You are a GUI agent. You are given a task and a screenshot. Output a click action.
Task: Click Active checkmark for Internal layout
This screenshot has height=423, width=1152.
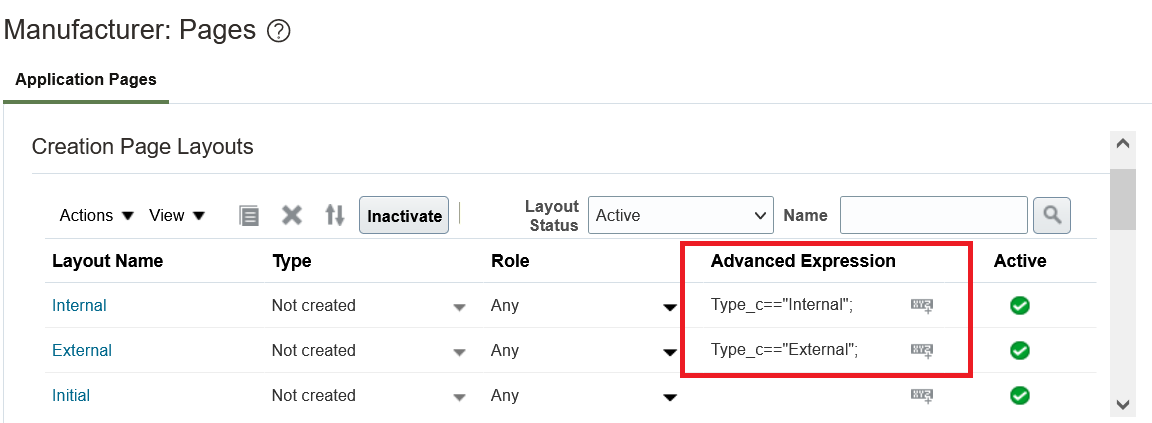(x=1019, y=305)
